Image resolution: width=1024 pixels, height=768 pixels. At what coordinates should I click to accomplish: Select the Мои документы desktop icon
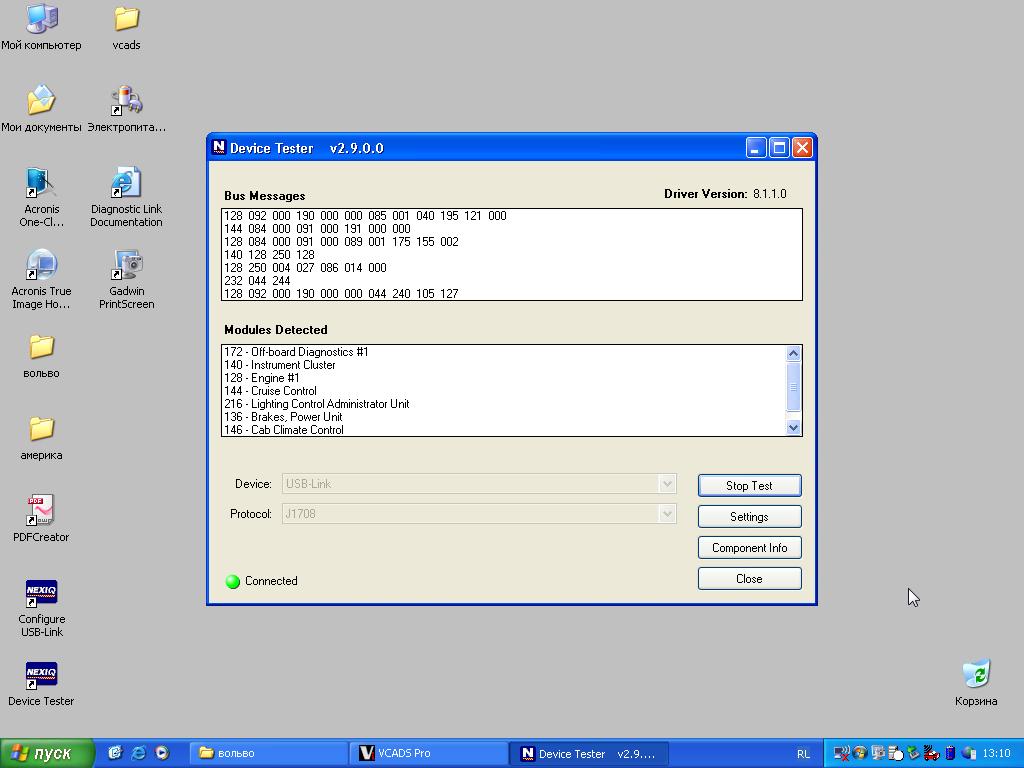(x=41, y=108)
